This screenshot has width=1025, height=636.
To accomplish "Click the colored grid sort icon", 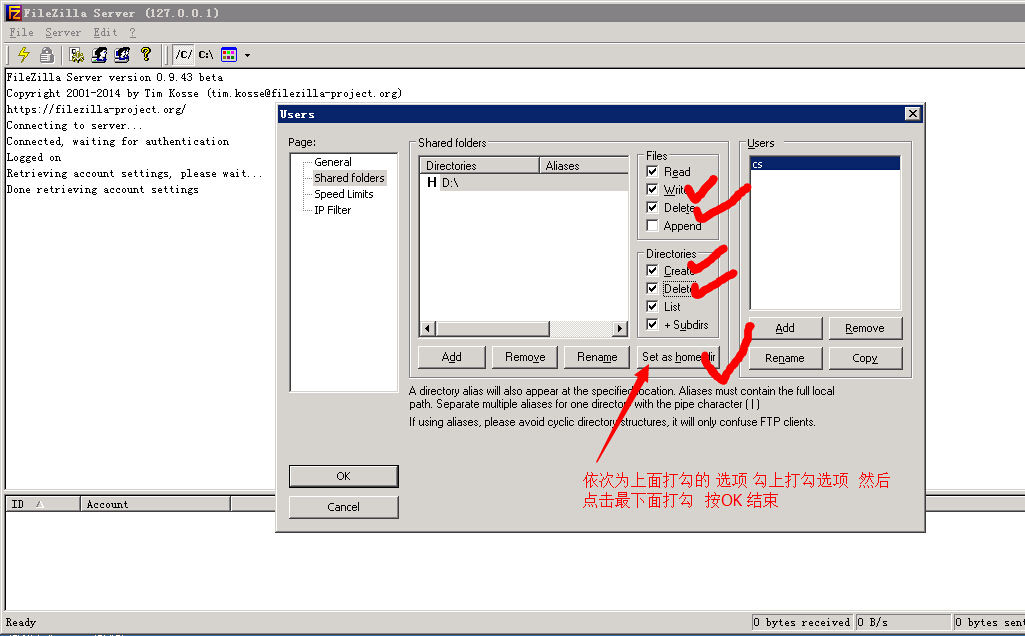I will point(229,55).
